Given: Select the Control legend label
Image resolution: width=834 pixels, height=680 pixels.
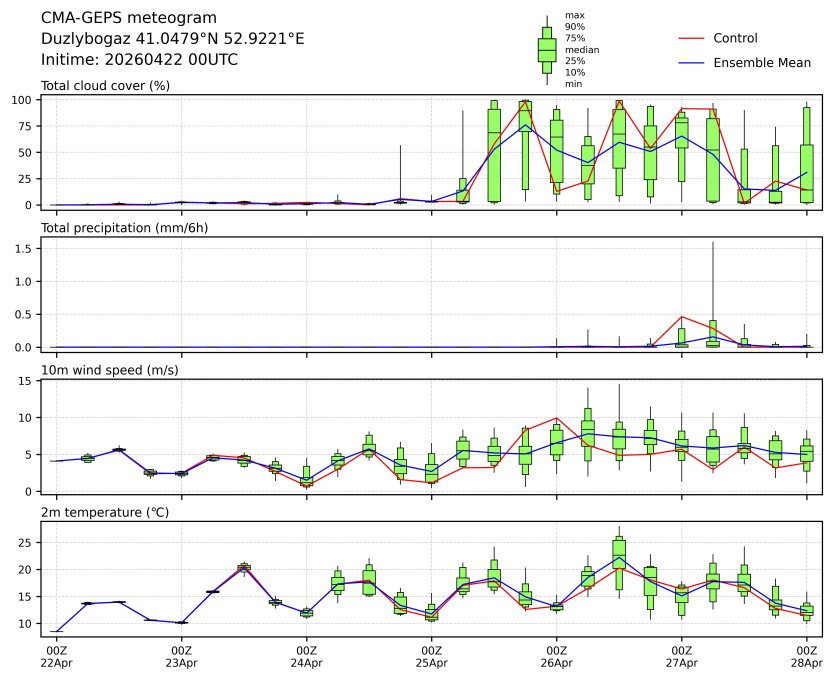Looking at the screenshot, I should coord(735,38).
